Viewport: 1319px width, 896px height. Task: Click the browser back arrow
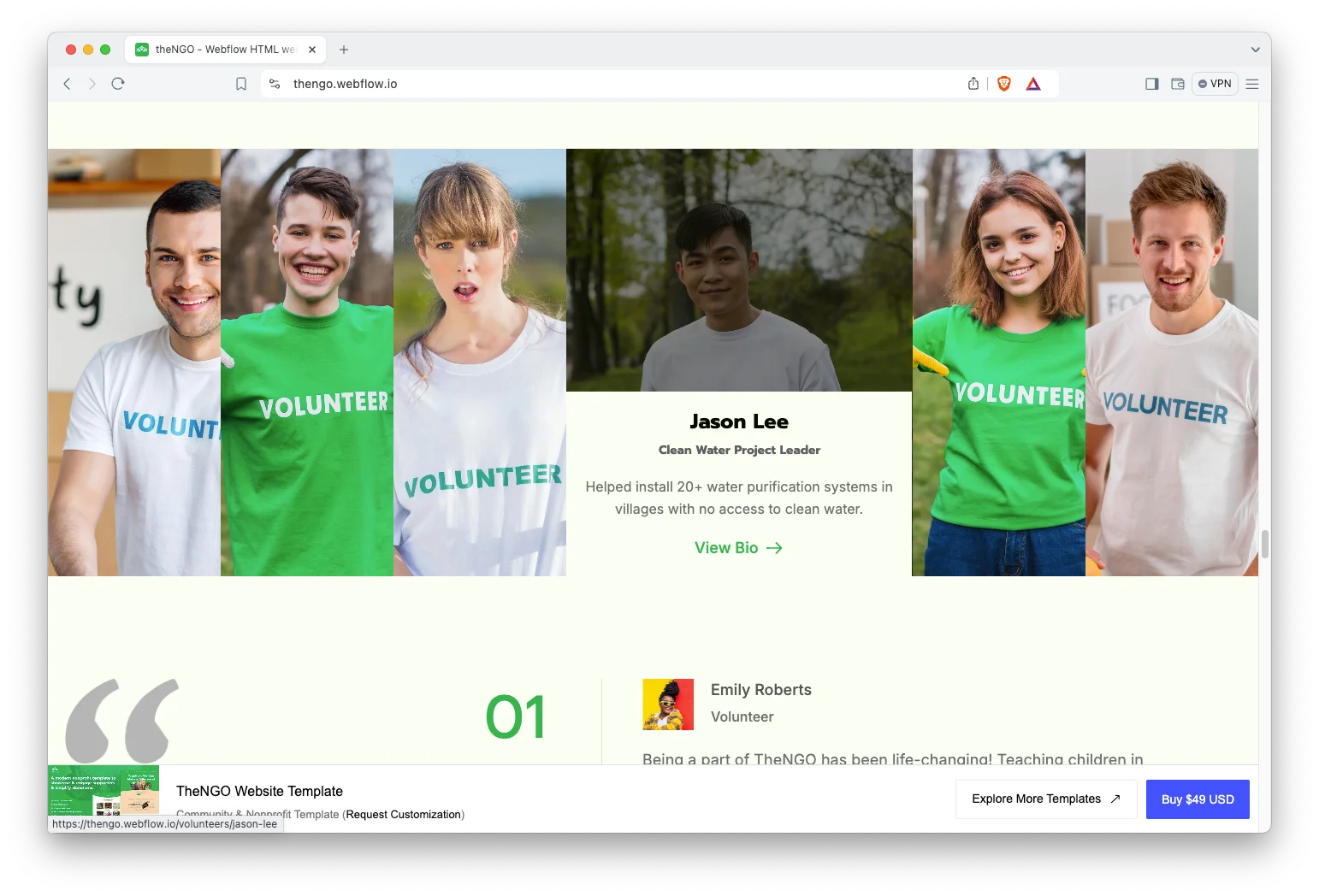pos(67,84)
